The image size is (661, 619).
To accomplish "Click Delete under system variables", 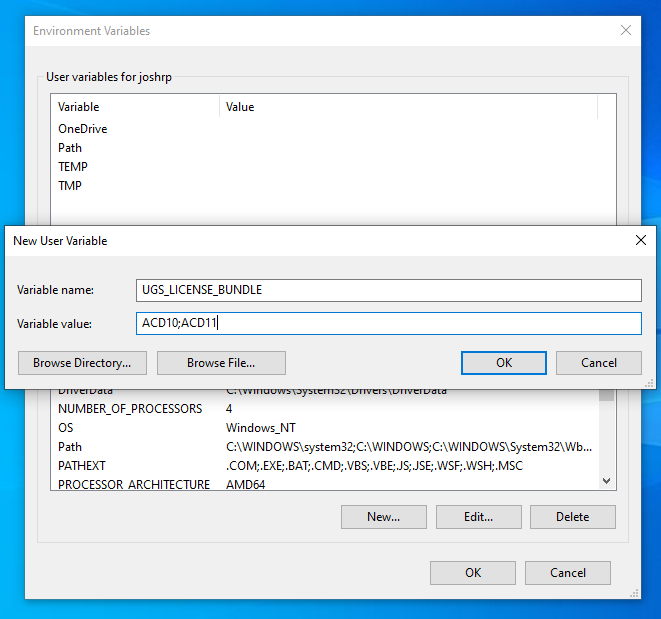I will [x=572, y=517].
